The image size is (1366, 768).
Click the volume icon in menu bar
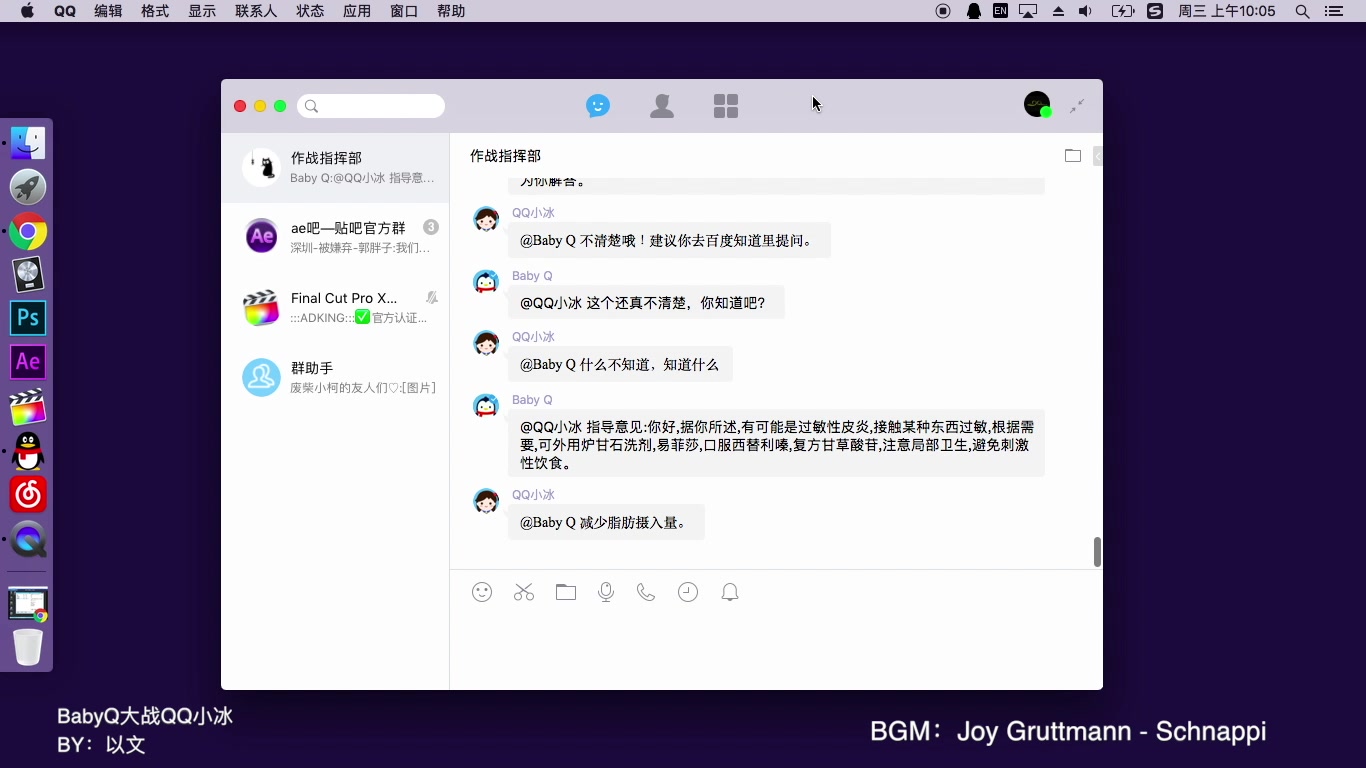click(x=1086, y=11)
